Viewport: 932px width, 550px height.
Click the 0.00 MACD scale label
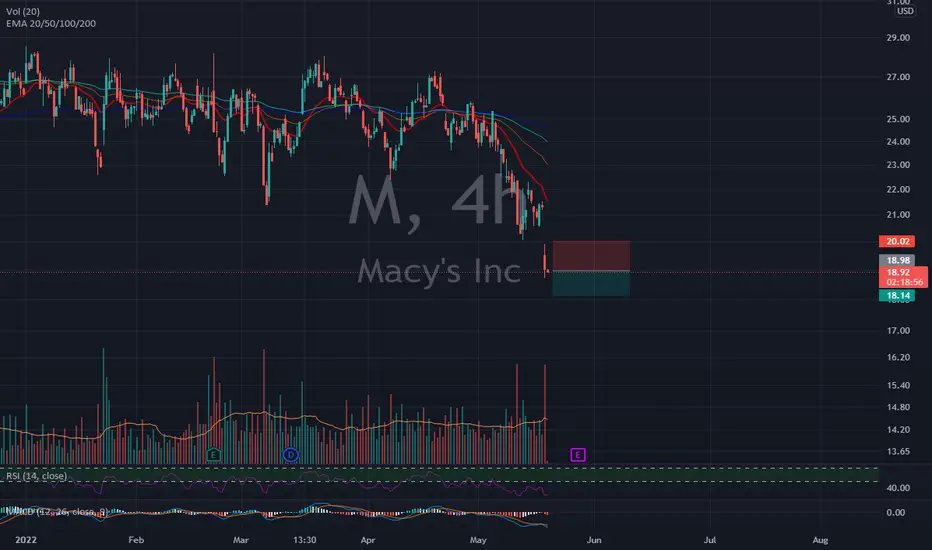896,513
